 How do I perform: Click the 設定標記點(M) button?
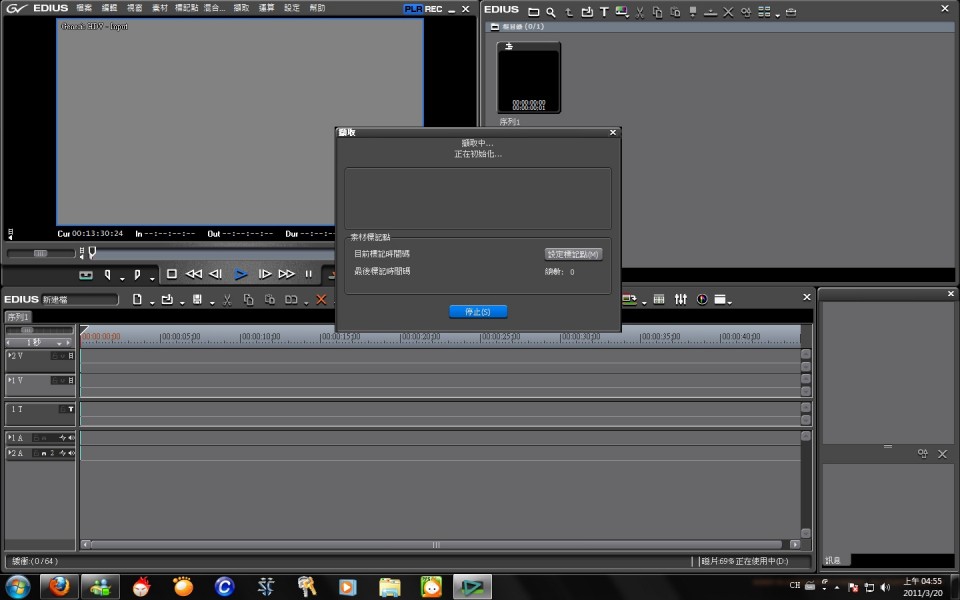pyautogui.click(x=573, y=254)
